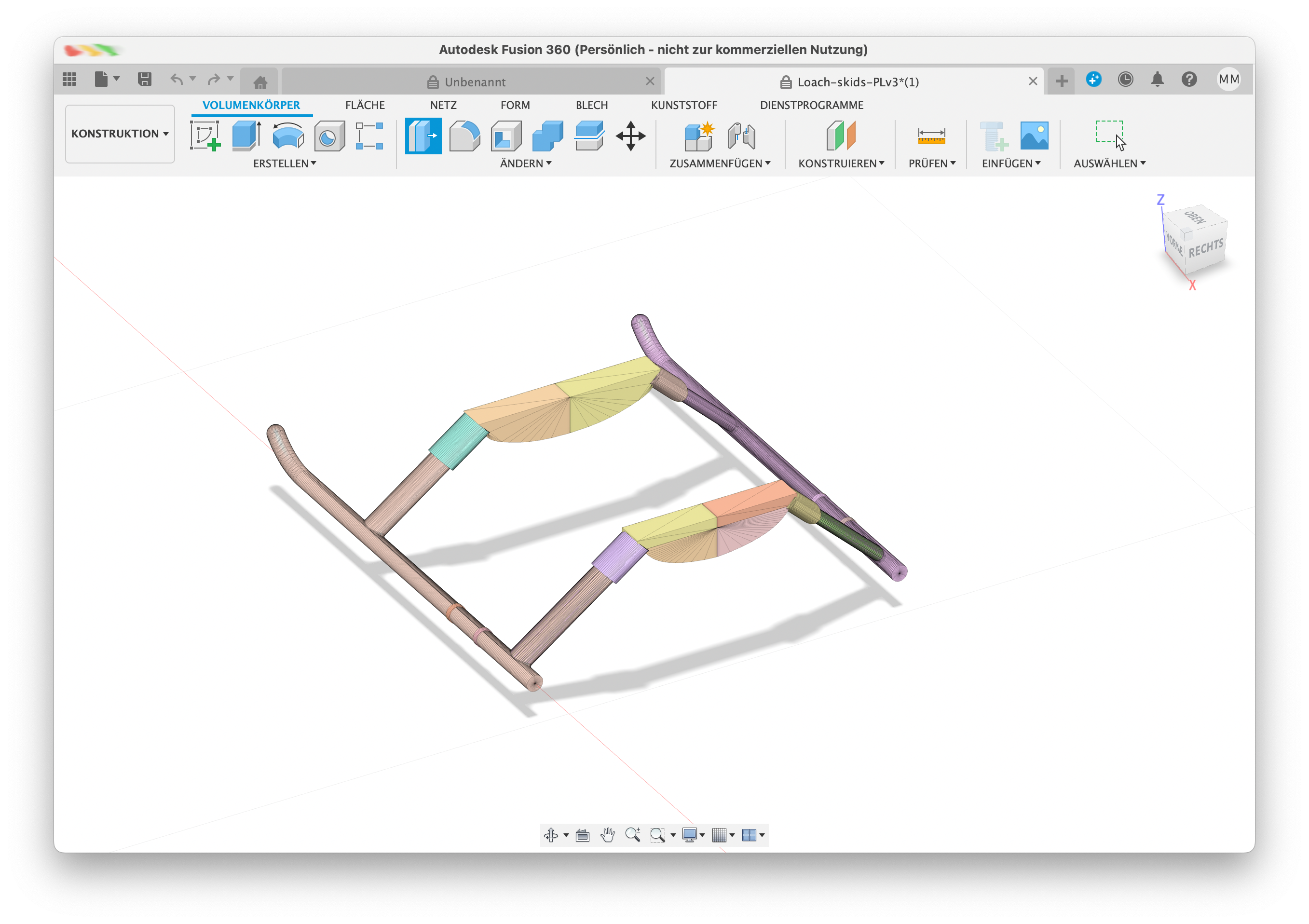The height and width of the screenshot is (924, 1309).
Task: Select the Shell tool
Action: pyautogui.click(x=506, y=136)
